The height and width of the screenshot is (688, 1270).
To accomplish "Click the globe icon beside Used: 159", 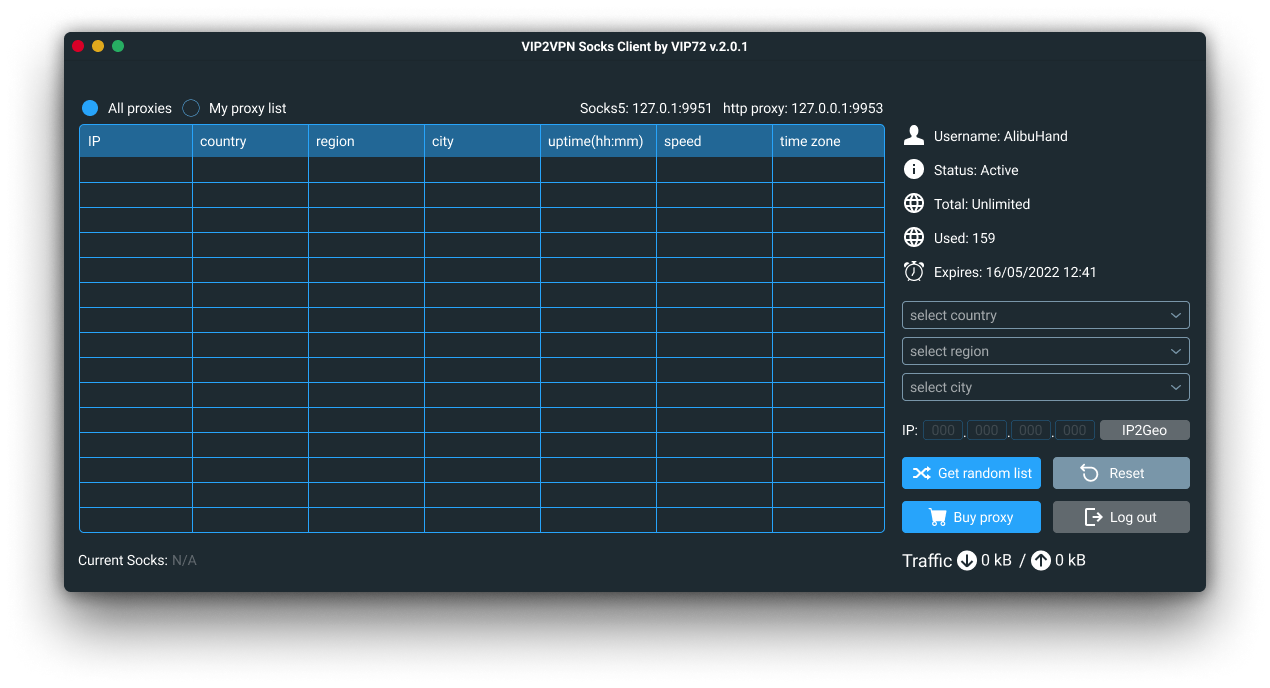I will [913, 237].
